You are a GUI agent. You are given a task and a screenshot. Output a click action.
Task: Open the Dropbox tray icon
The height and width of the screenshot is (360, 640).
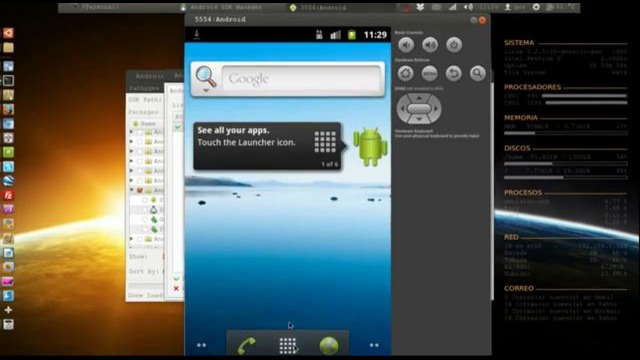click(420, 7)
